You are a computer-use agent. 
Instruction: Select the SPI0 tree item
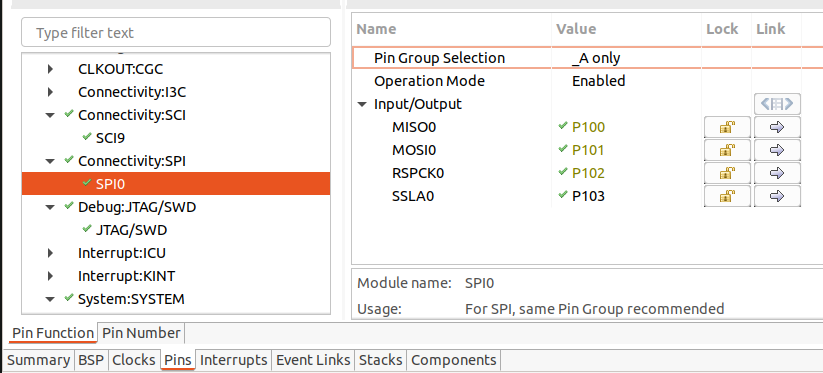coord(176,184)
